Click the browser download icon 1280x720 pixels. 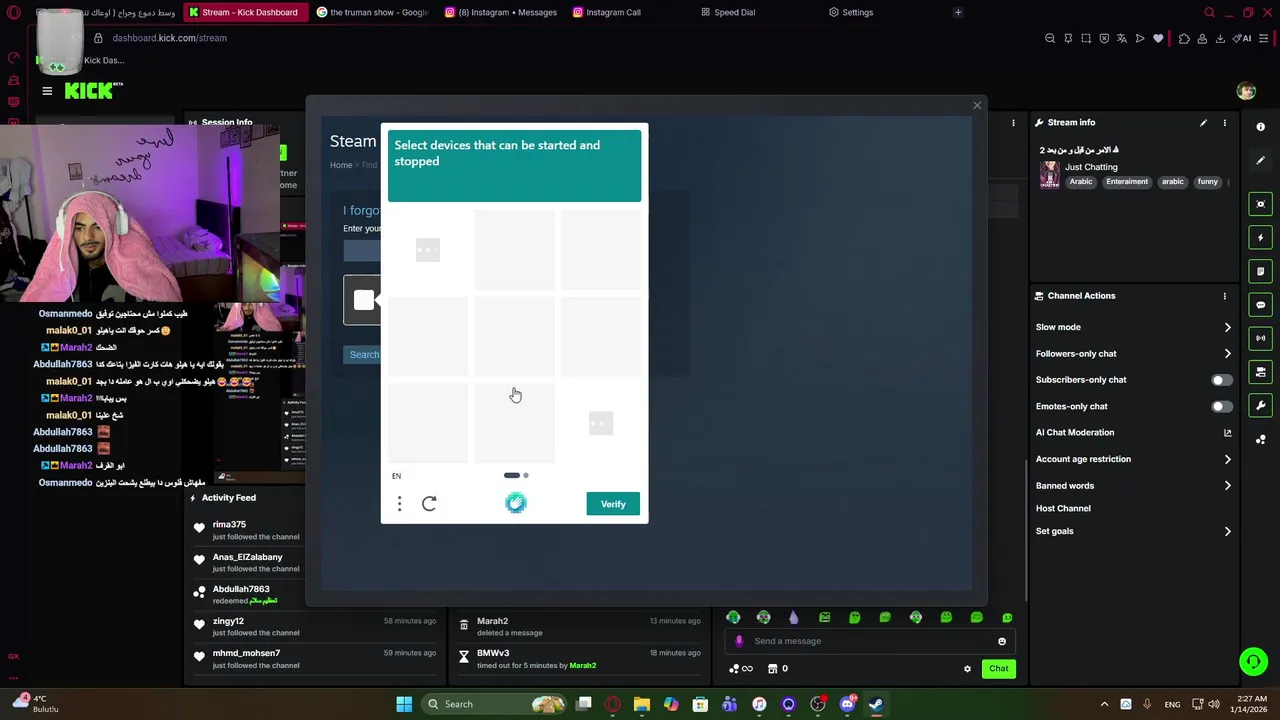(1220, 38)
